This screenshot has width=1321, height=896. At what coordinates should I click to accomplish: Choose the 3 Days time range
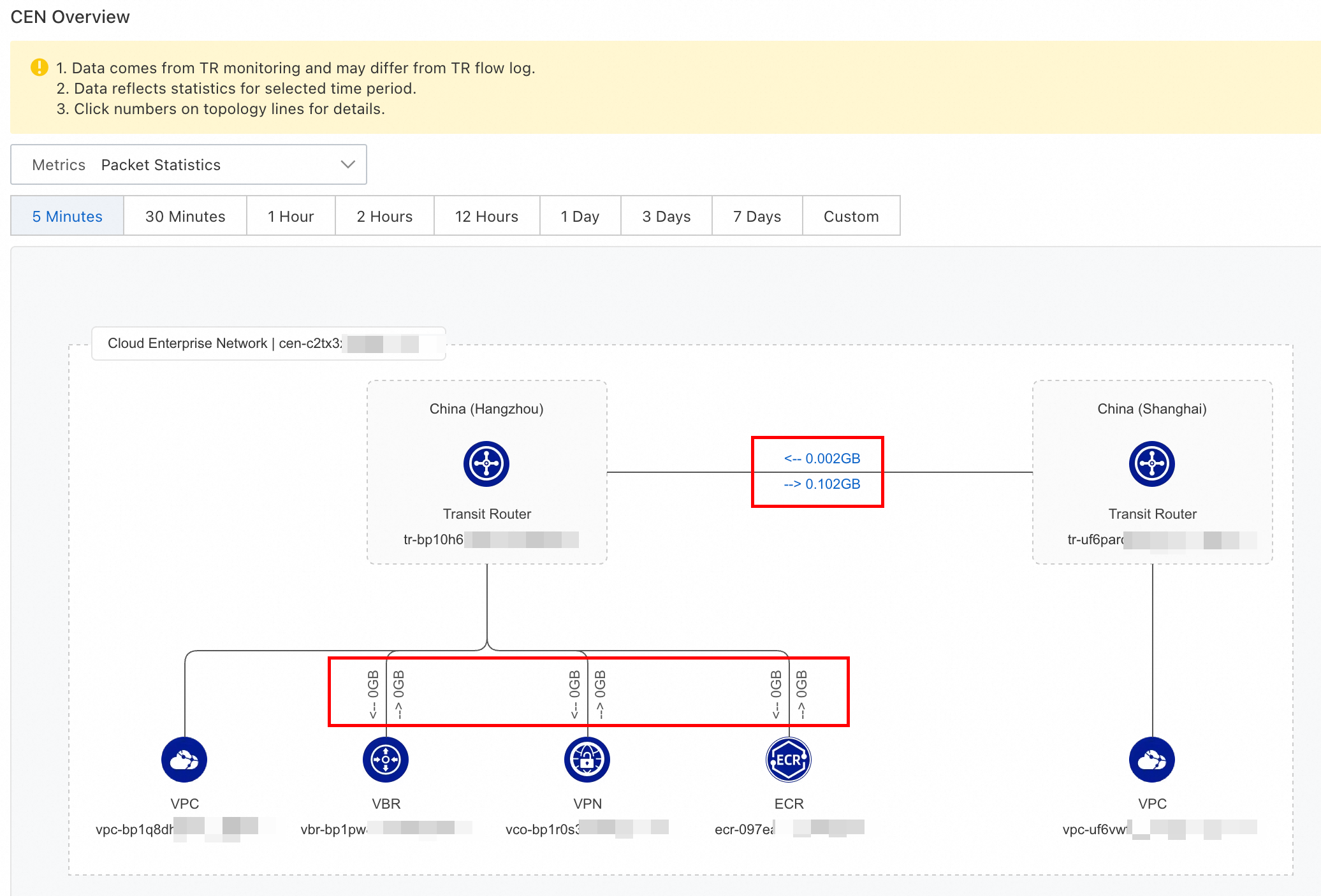click(x=666, y=216)
